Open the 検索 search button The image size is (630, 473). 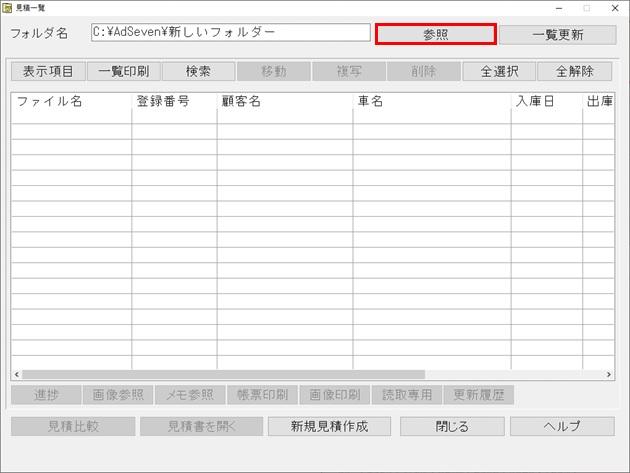pyautogui.click(x=198, y=72)
